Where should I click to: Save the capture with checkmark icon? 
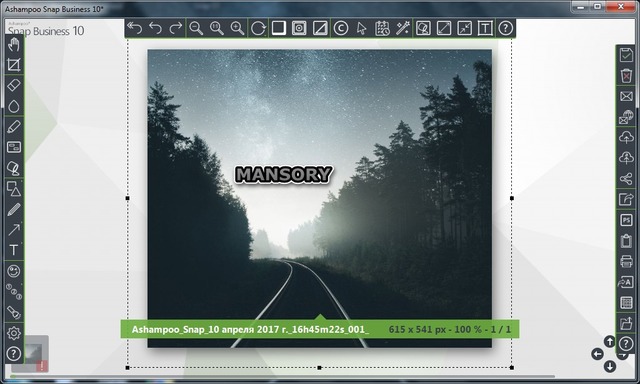626,55
